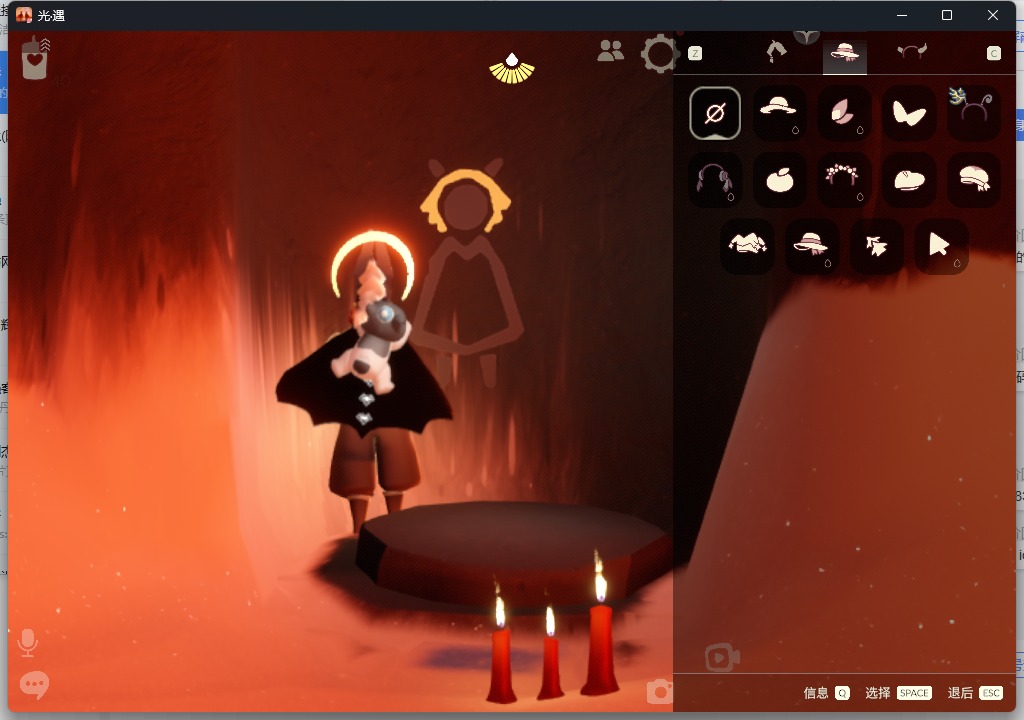Screen dimensions: 1024x720
Task: Open the horns accessory tab
Action: point(911,53)
